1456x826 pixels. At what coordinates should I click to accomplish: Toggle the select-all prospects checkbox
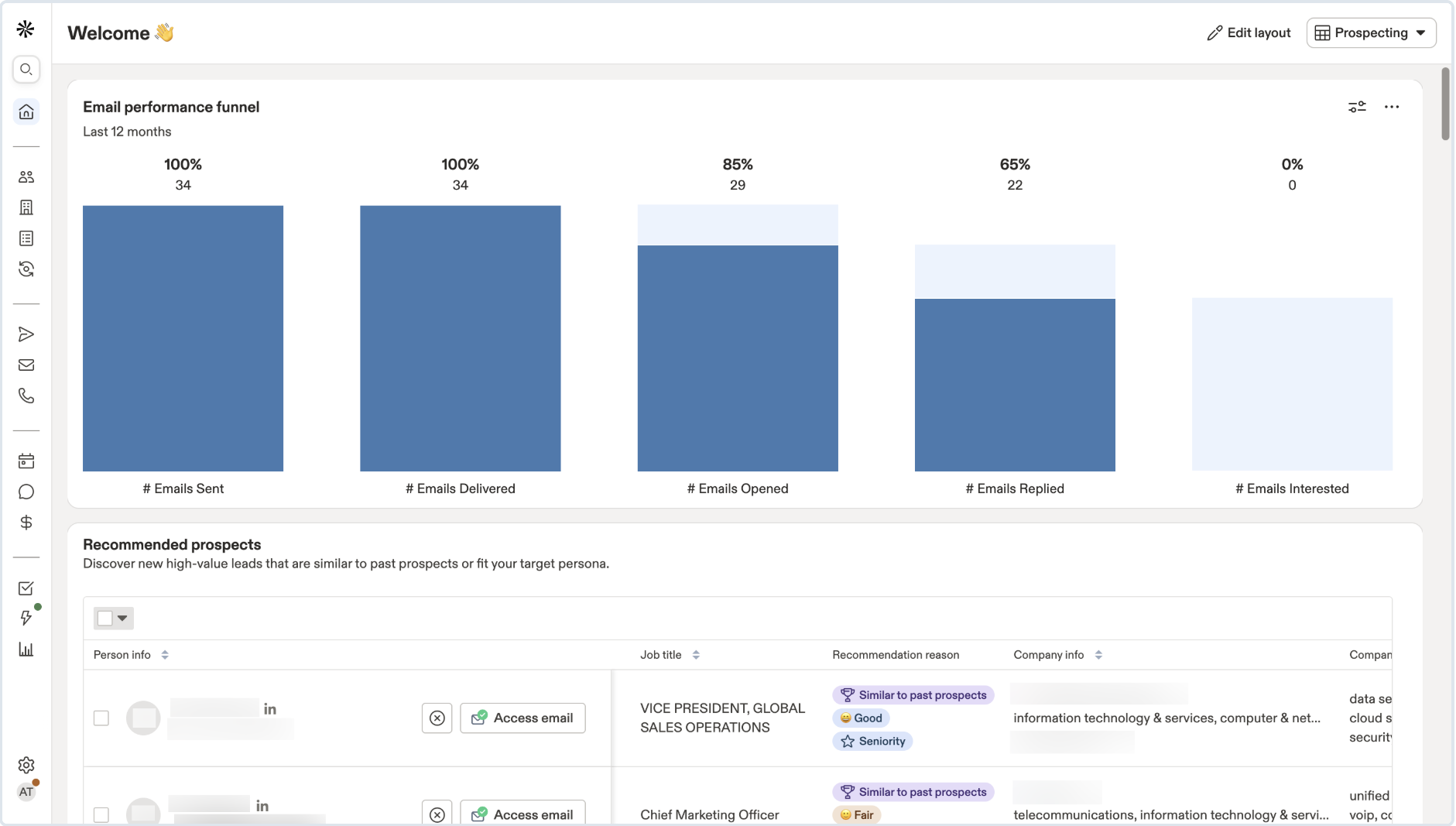pyautogui.click(x=105, y=619)
